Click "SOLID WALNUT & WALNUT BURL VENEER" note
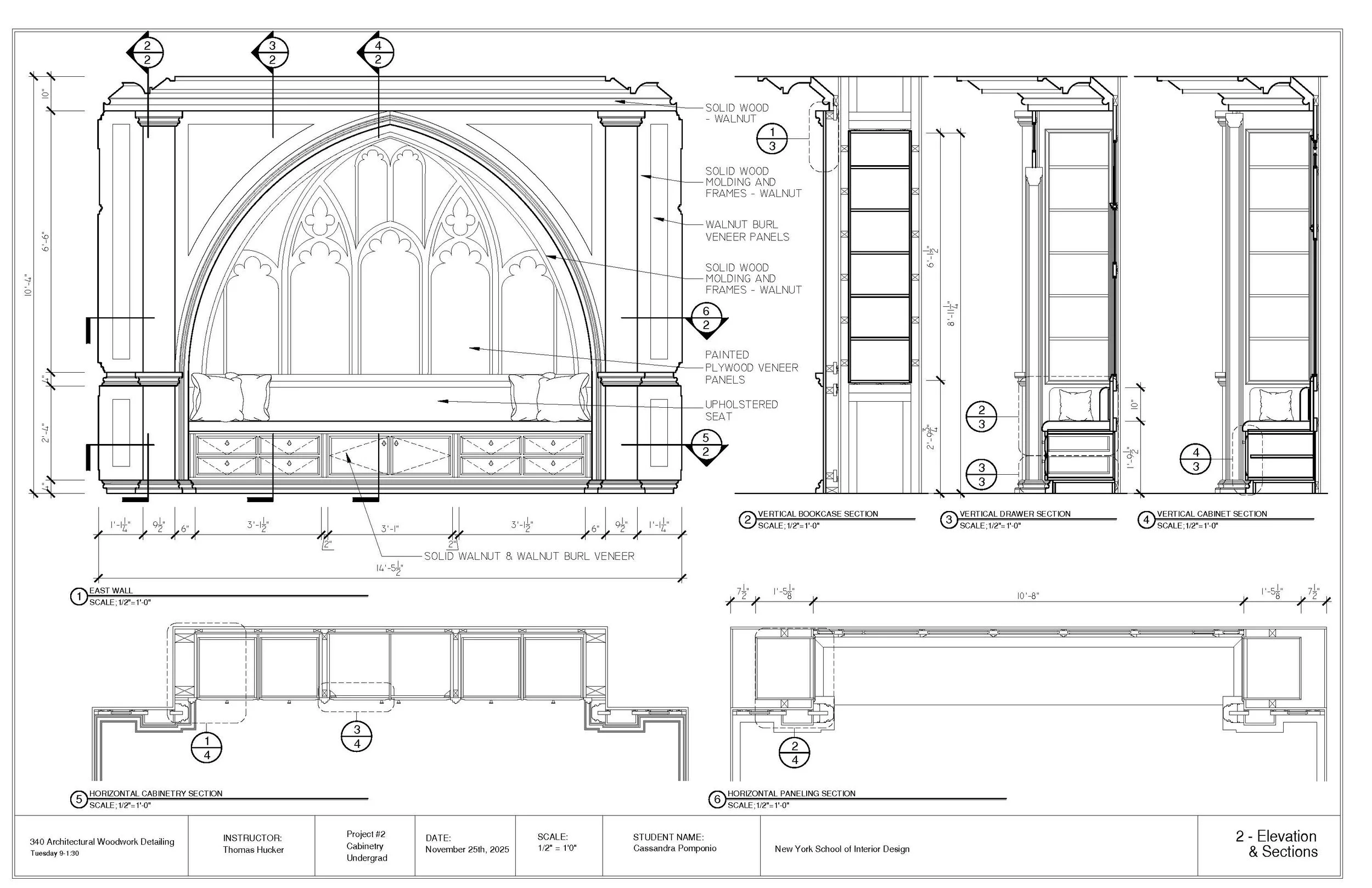This screenshot has height=888, width=1372. (x=529, y=557)
